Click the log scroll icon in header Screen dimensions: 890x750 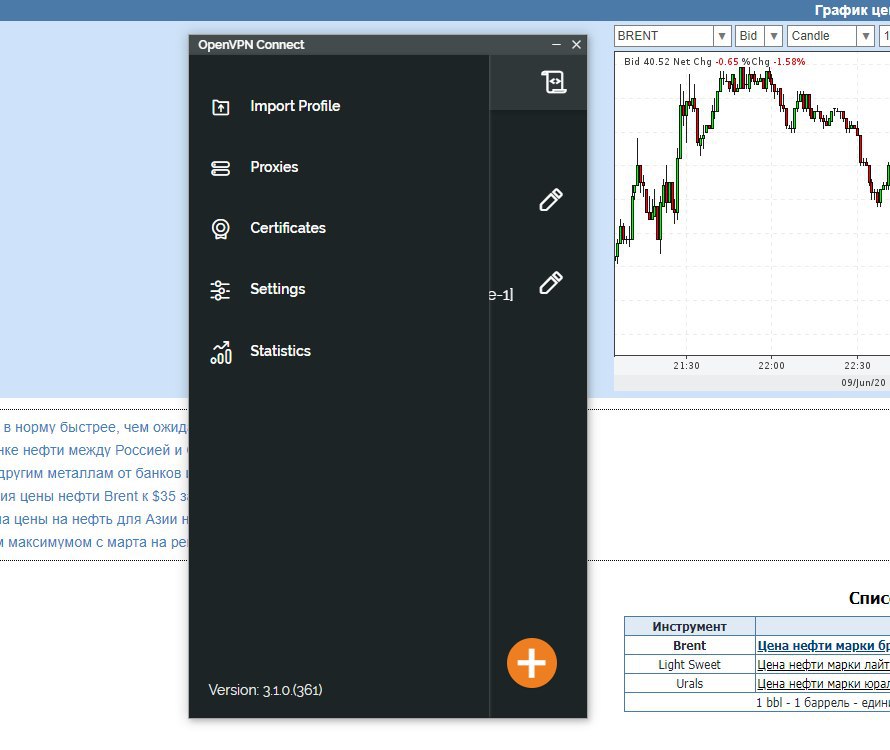point(553,82)
